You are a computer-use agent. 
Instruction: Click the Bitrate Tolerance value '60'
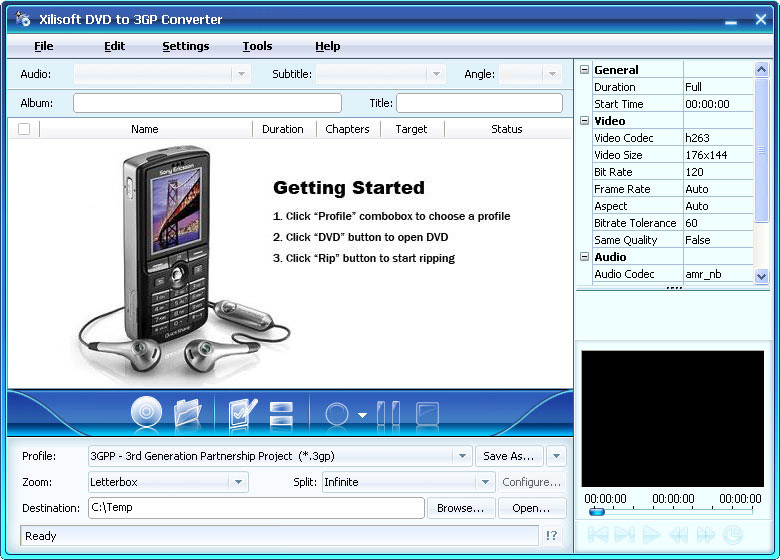pos(691,223)
